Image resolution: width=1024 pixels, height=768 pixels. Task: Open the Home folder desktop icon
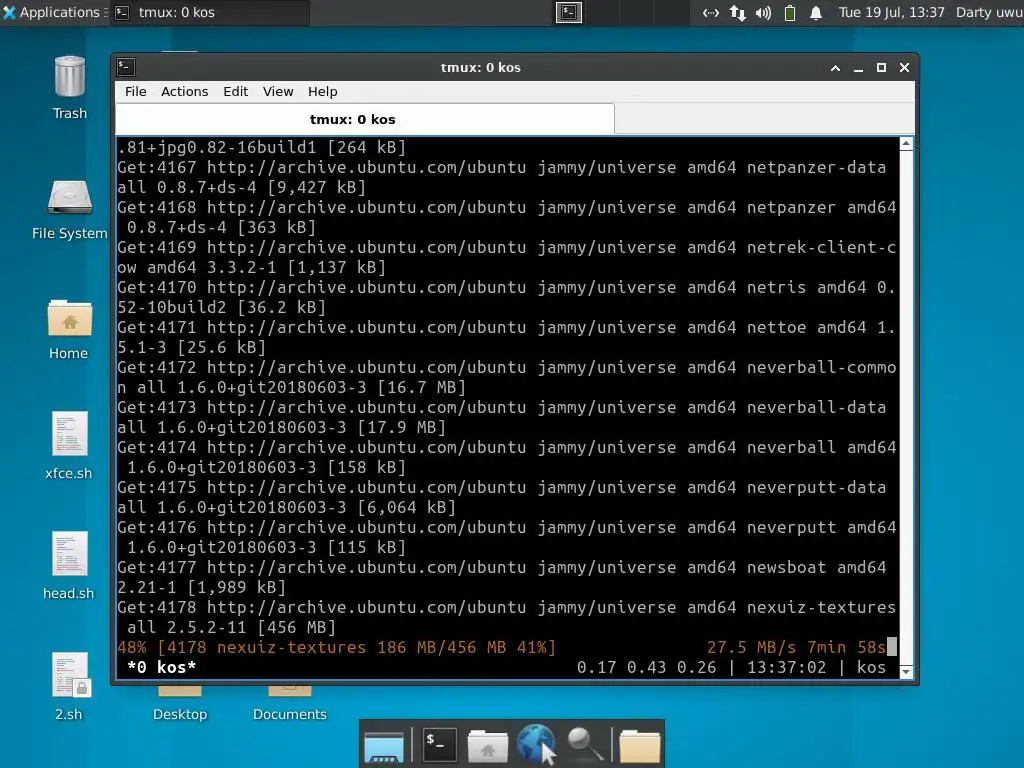coord(69,318)
